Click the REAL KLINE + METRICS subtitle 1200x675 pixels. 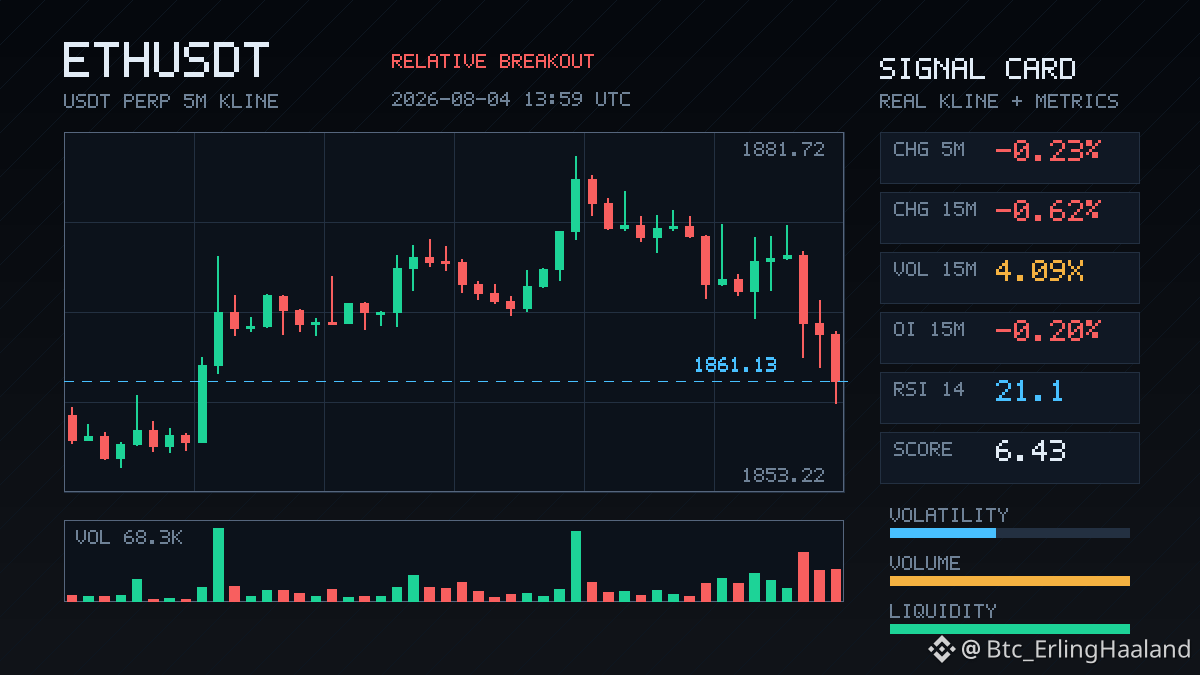tap(999, 101)
